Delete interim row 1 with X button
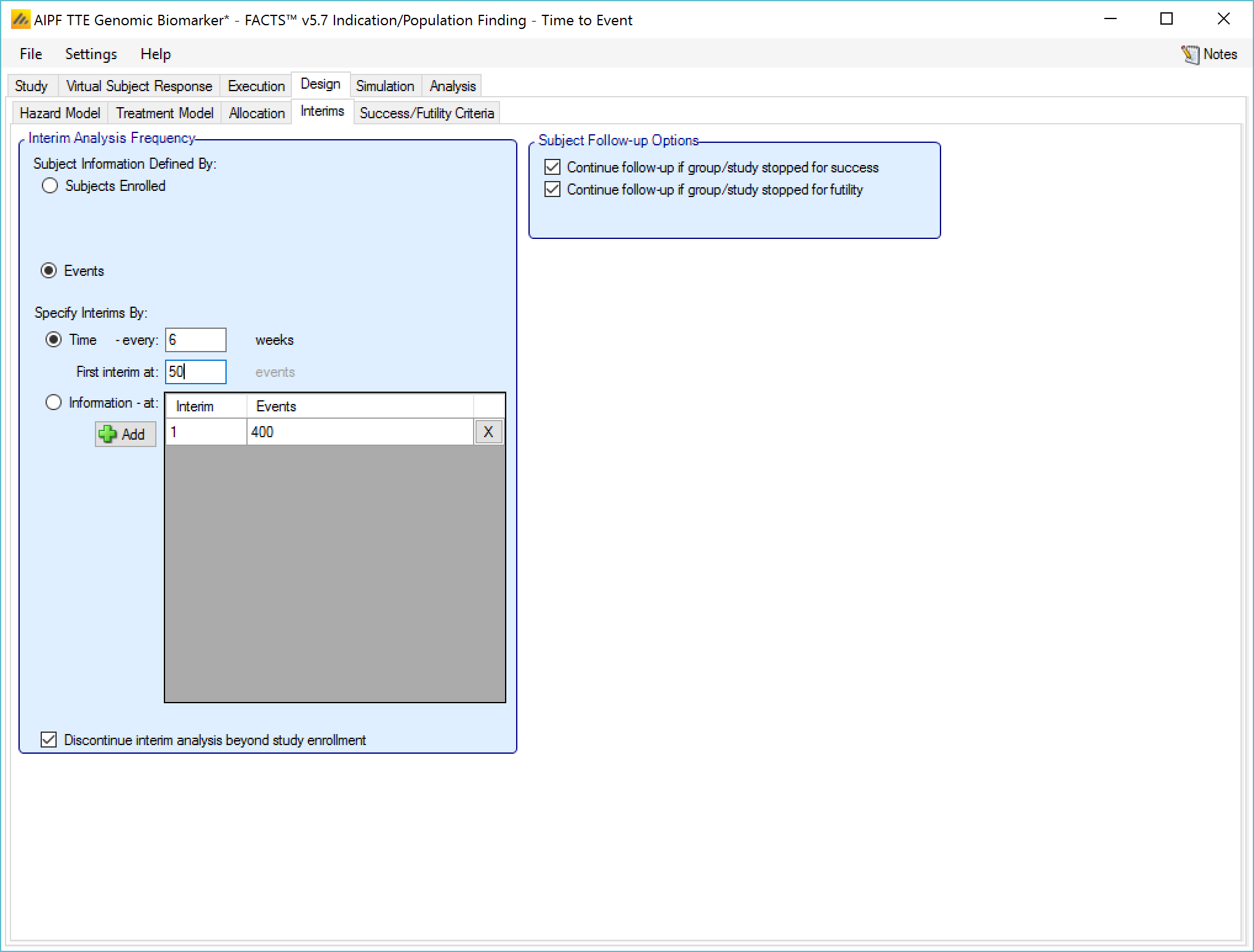The width and height of the screenshot is (1254, 952). (488, 432)
